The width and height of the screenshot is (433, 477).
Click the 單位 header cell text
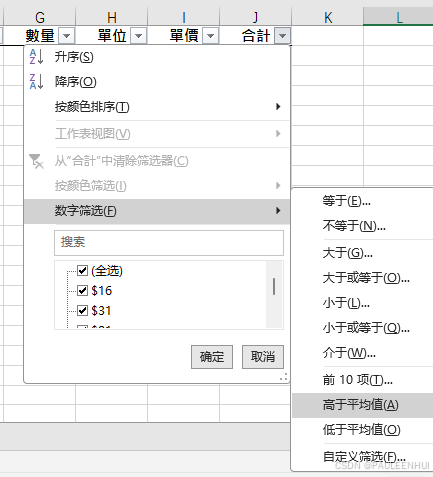pos(112,36)
